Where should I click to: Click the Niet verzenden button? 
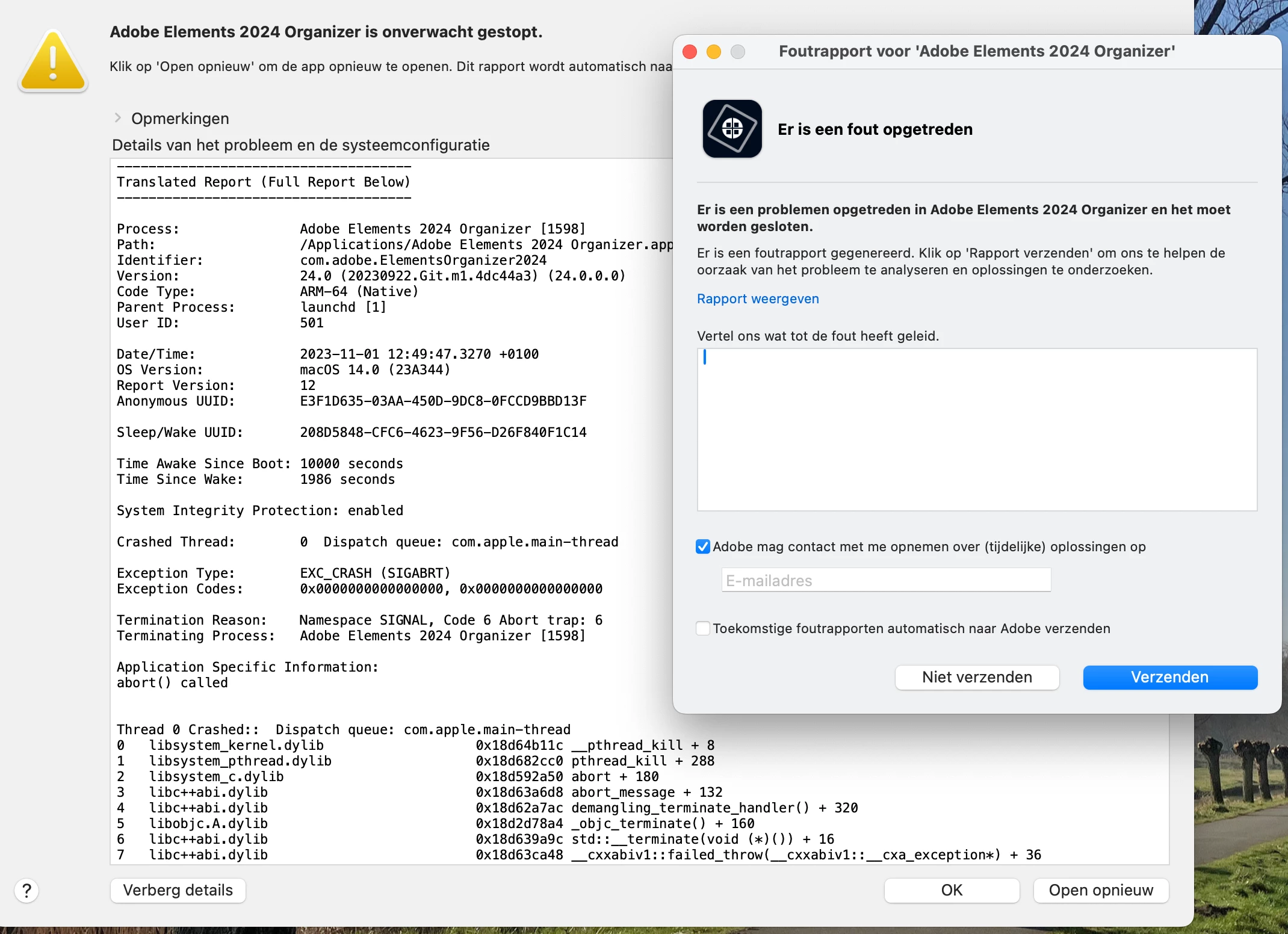pos(976,677)
